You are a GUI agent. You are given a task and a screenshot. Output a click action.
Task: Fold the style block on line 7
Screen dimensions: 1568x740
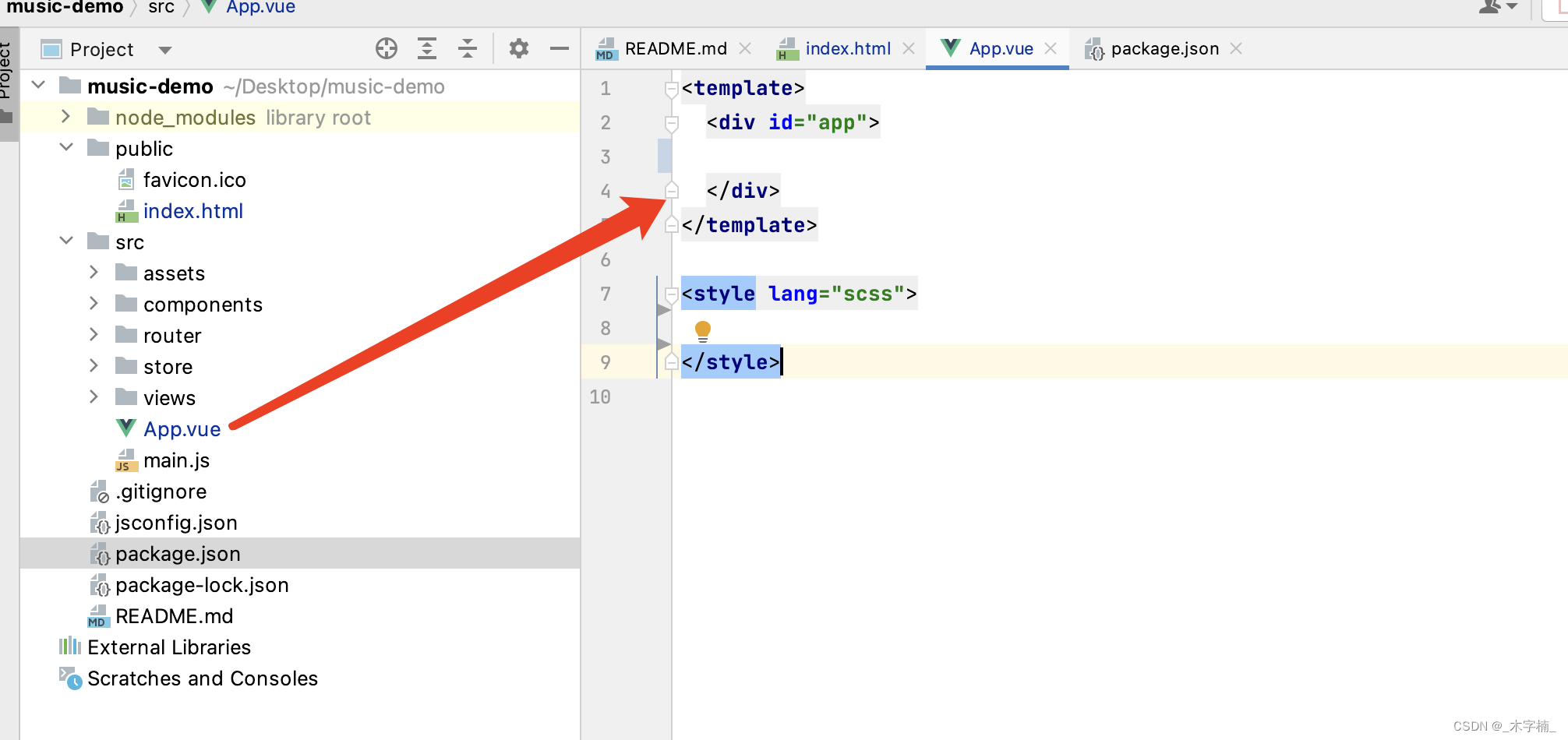[x=671, y=295]
